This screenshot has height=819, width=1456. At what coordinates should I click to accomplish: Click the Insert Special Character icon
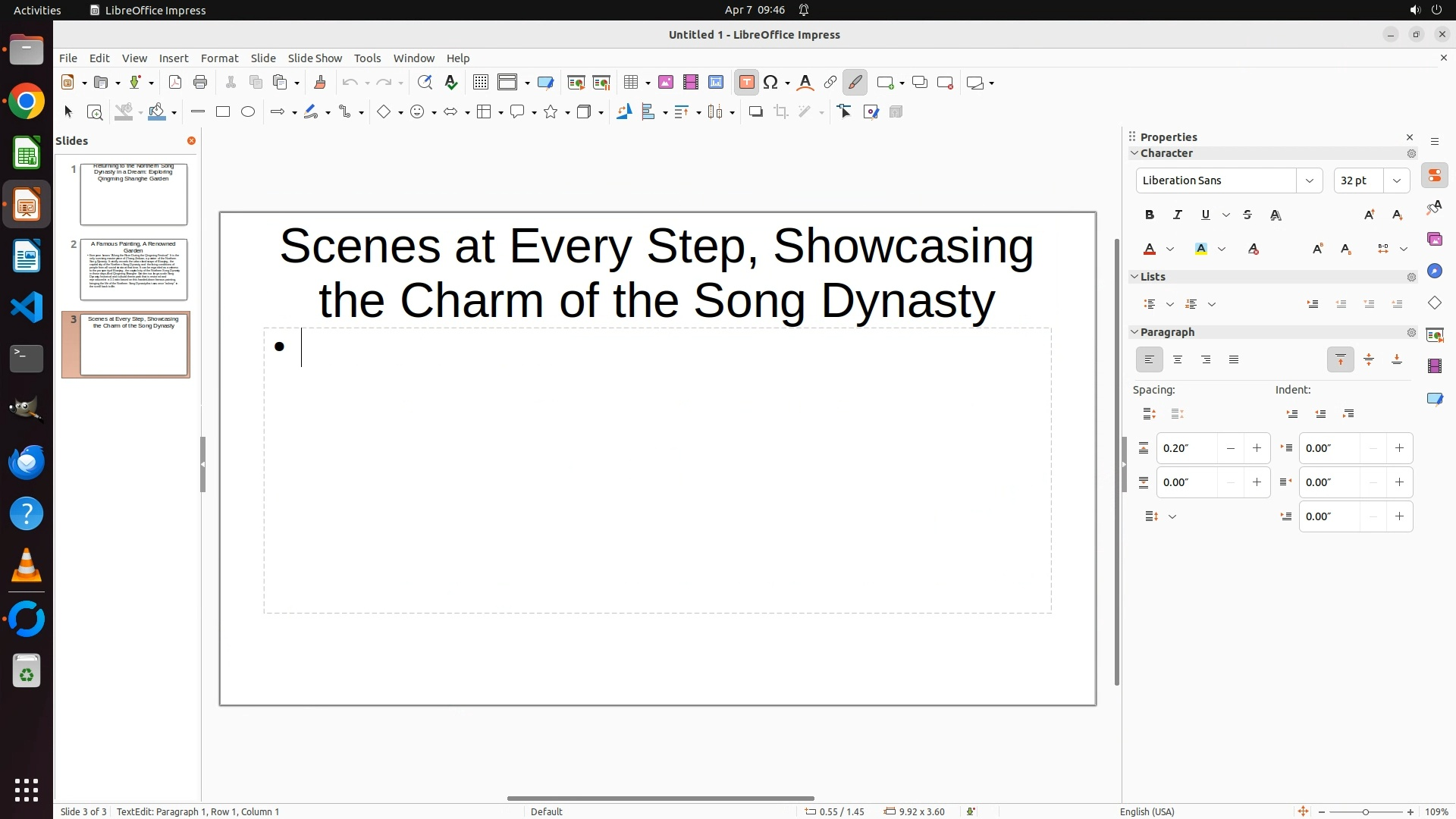771,83
